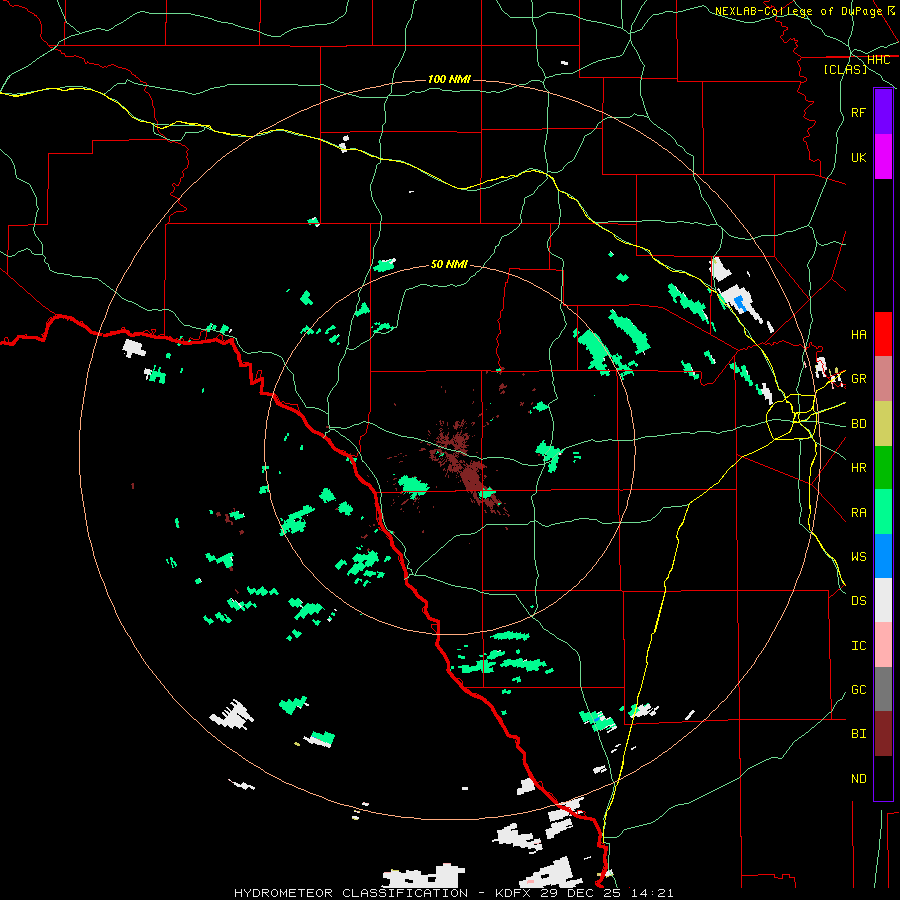
Task: Click the dusty pink GR legend swatch
Action: point(883,378)
